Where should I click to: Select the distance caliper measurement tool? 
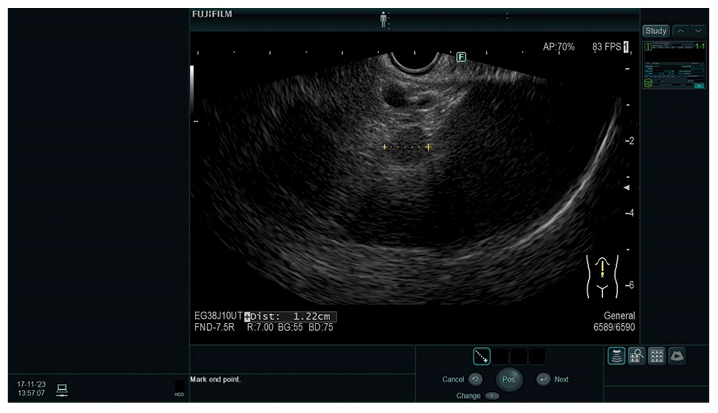pos(481,355)
